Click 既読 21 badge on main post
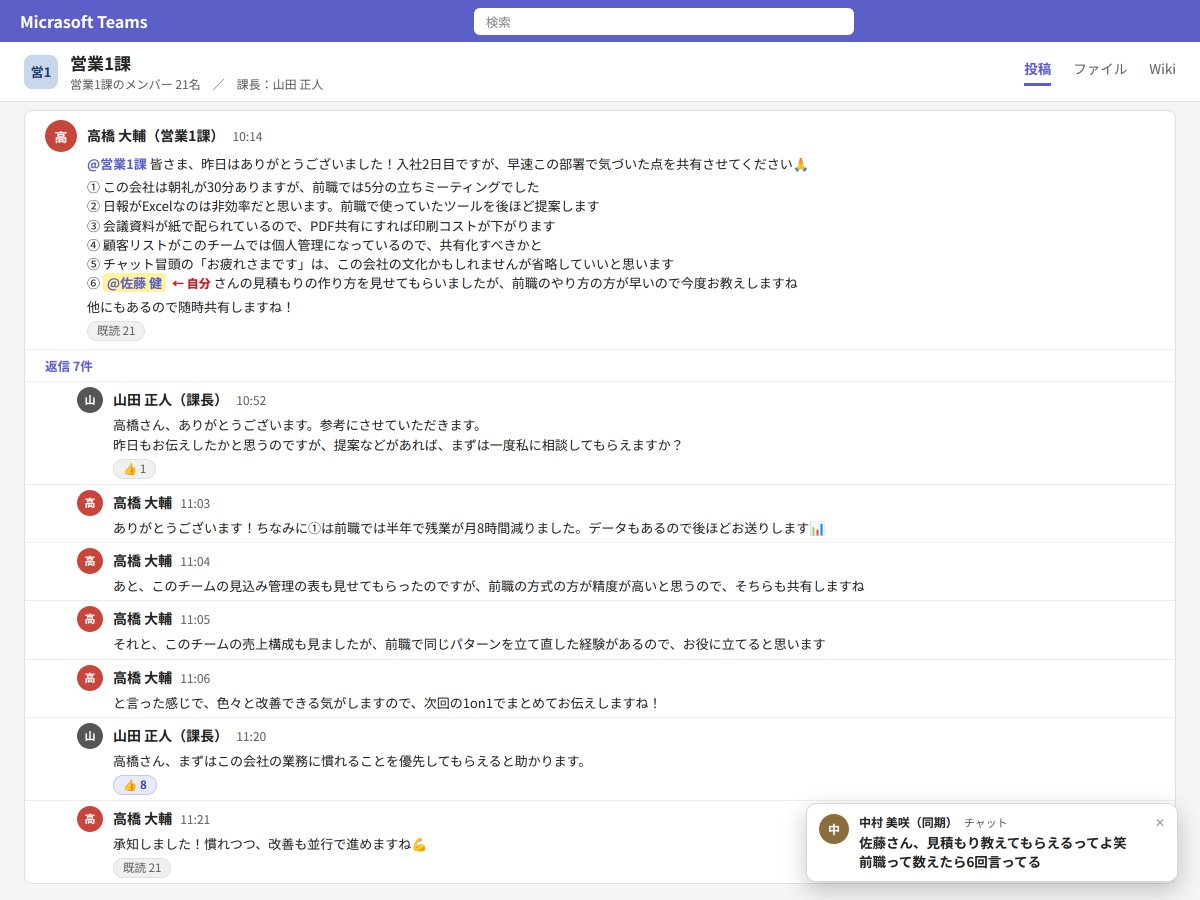Screen dimensions: 1200x900 tap(116, 331)
